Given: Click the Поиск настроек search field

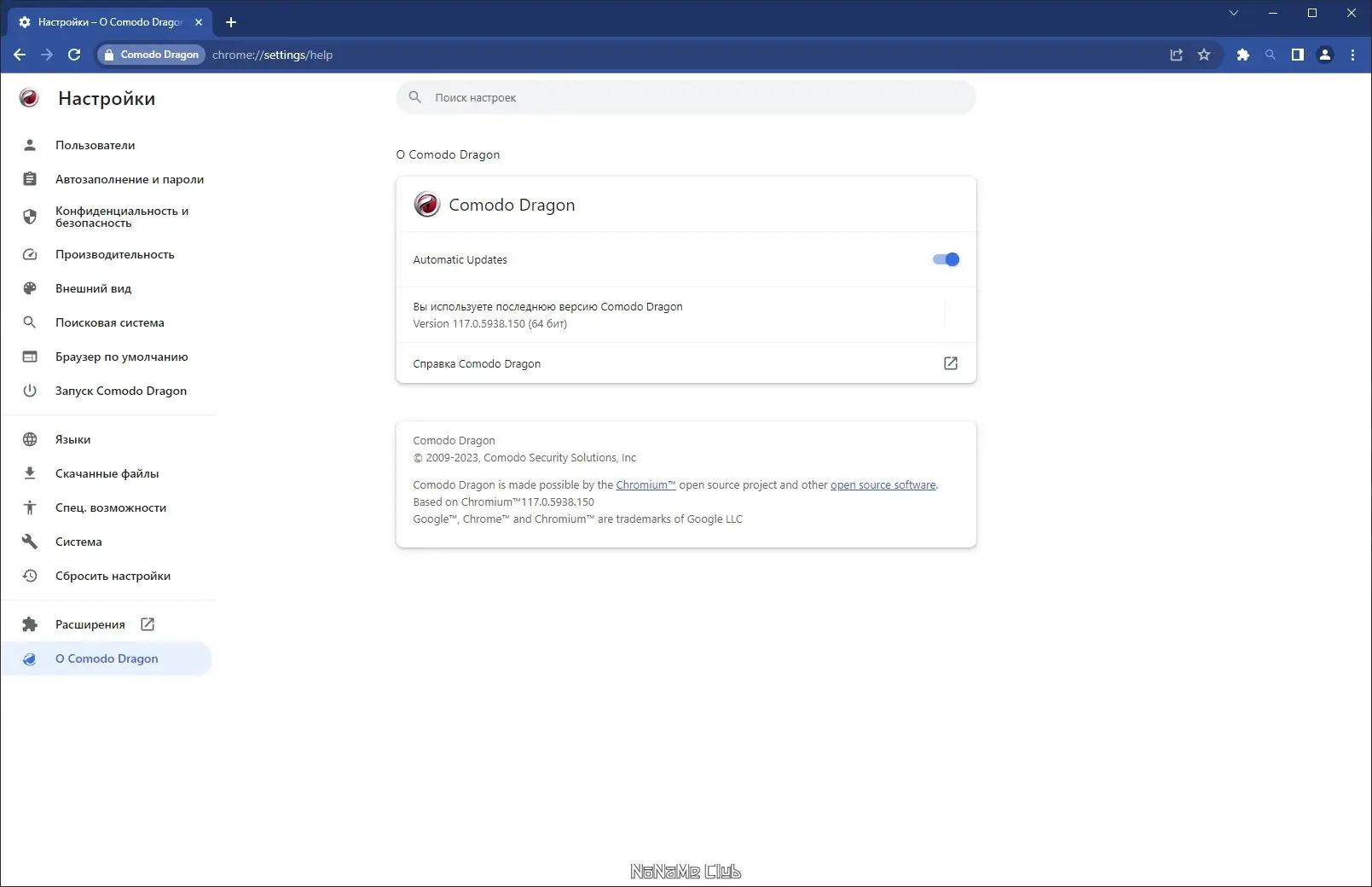Looking at the screenshot, I should point(686,97).
